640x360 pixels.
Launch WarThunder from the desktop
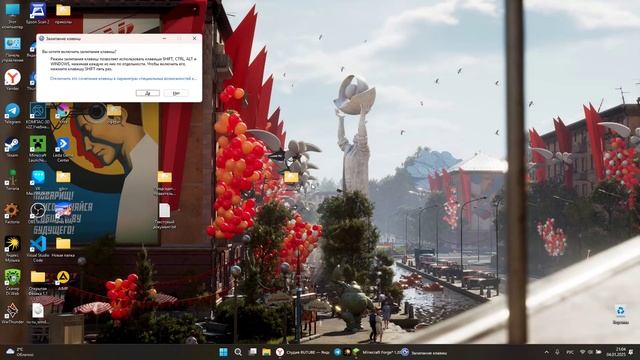point(12,313)
